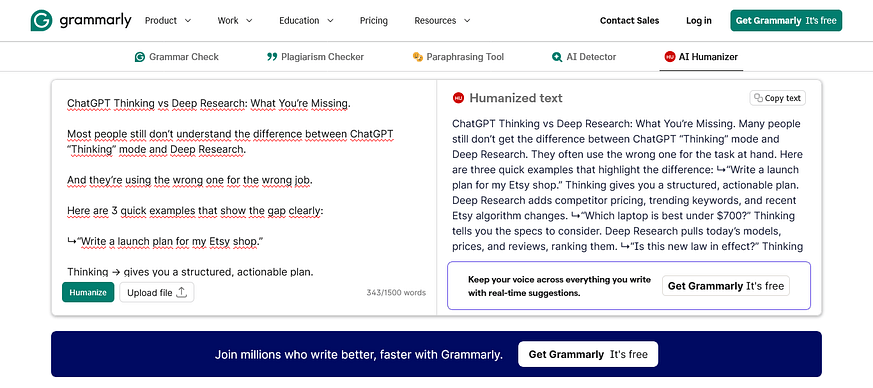873x388 pixels.
Task: Click the Log in link
Action: pos(699,21)
